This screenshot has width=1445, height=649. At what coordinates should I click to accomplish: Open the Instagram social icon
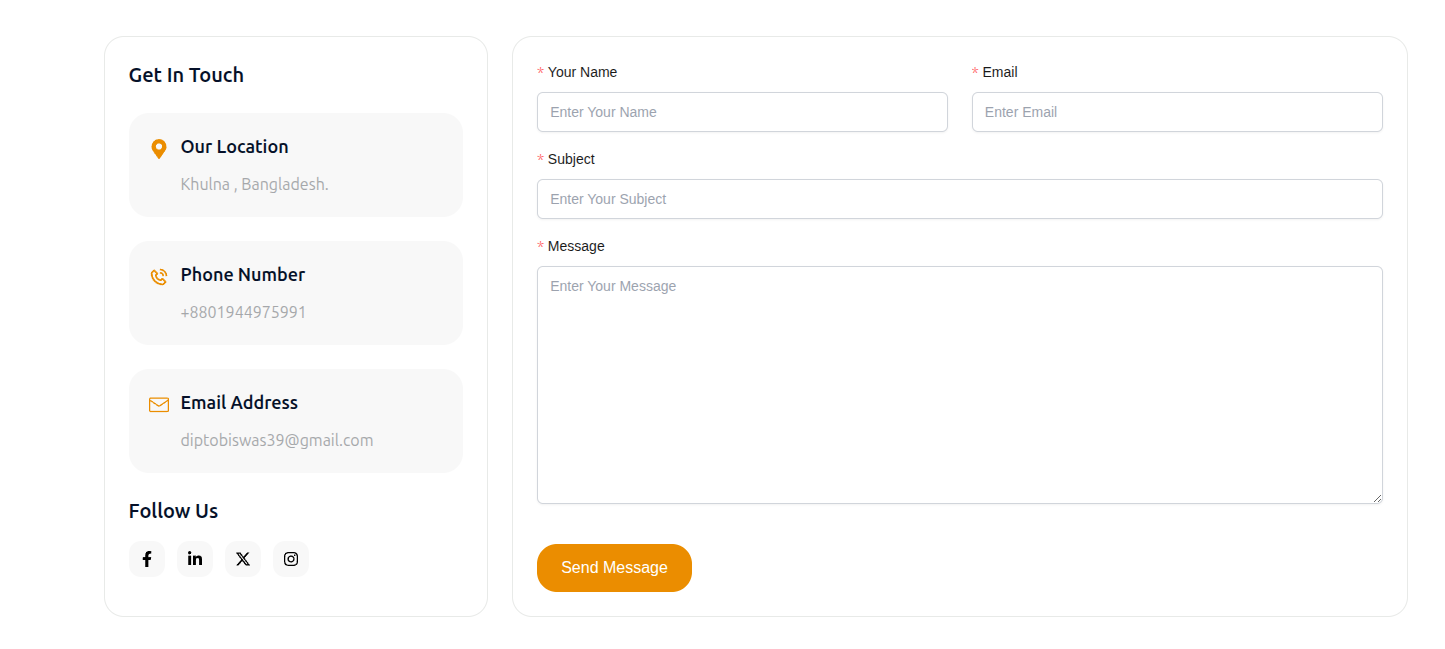(x=291, y=559)
